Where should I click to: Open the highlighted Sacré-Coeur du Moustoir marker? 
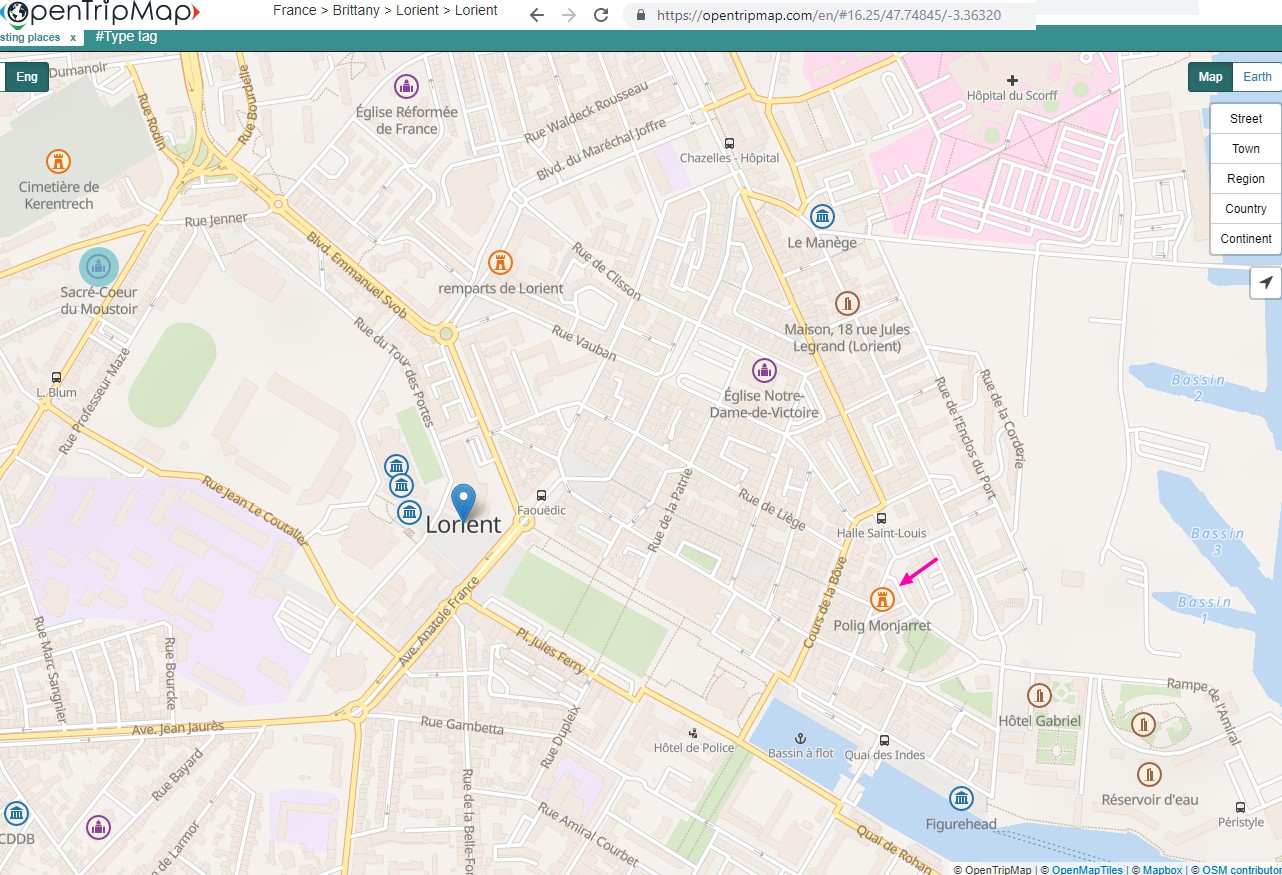[x=98, y=267]
